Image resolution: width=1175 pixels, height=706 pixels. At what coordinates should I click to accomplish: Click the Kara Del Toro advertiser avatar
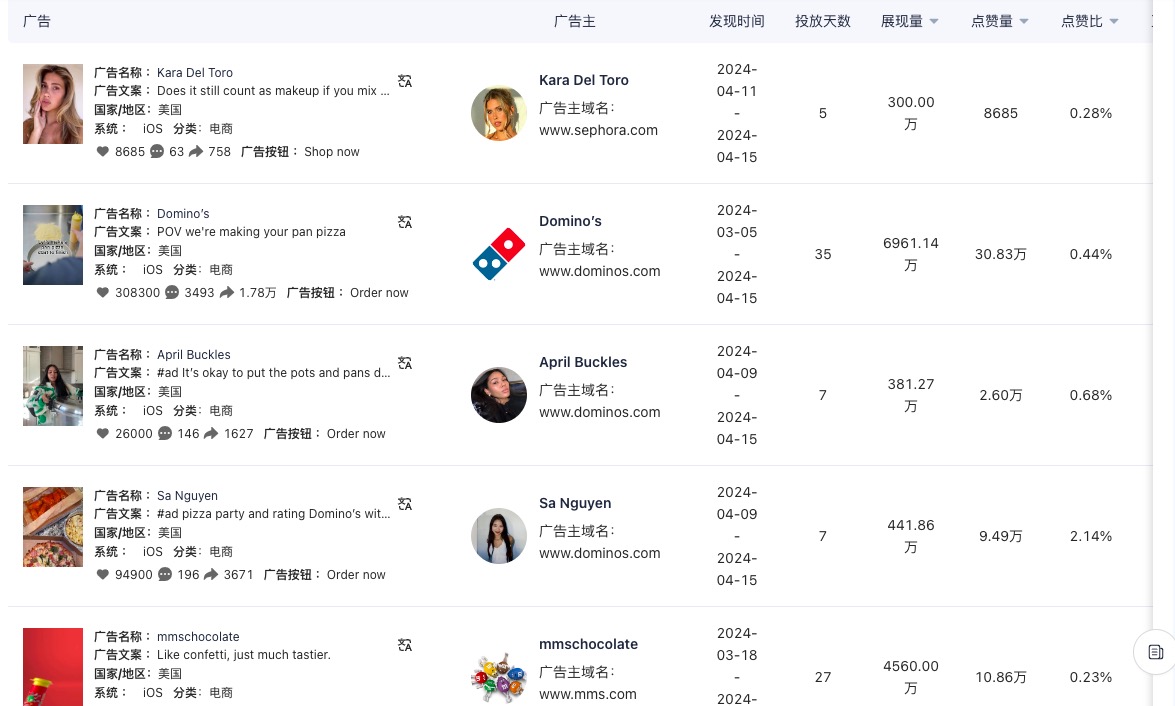tap(498, 113)
